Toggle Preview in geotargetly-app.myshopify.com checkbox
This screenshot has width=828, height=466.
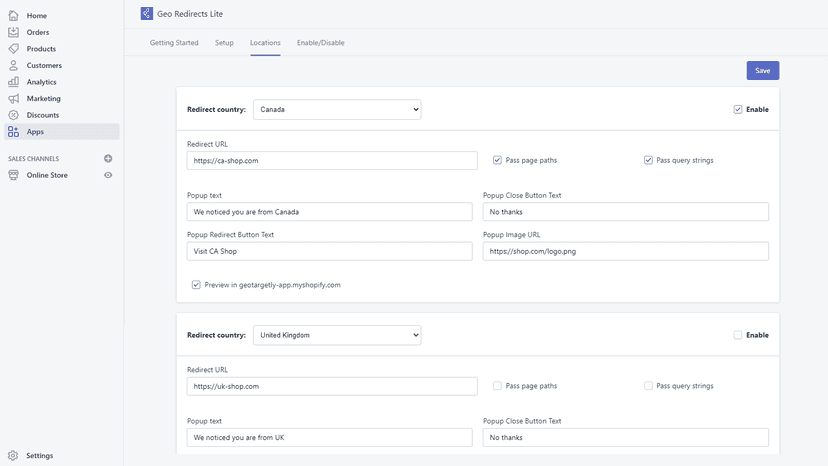[x=196, y=285]
